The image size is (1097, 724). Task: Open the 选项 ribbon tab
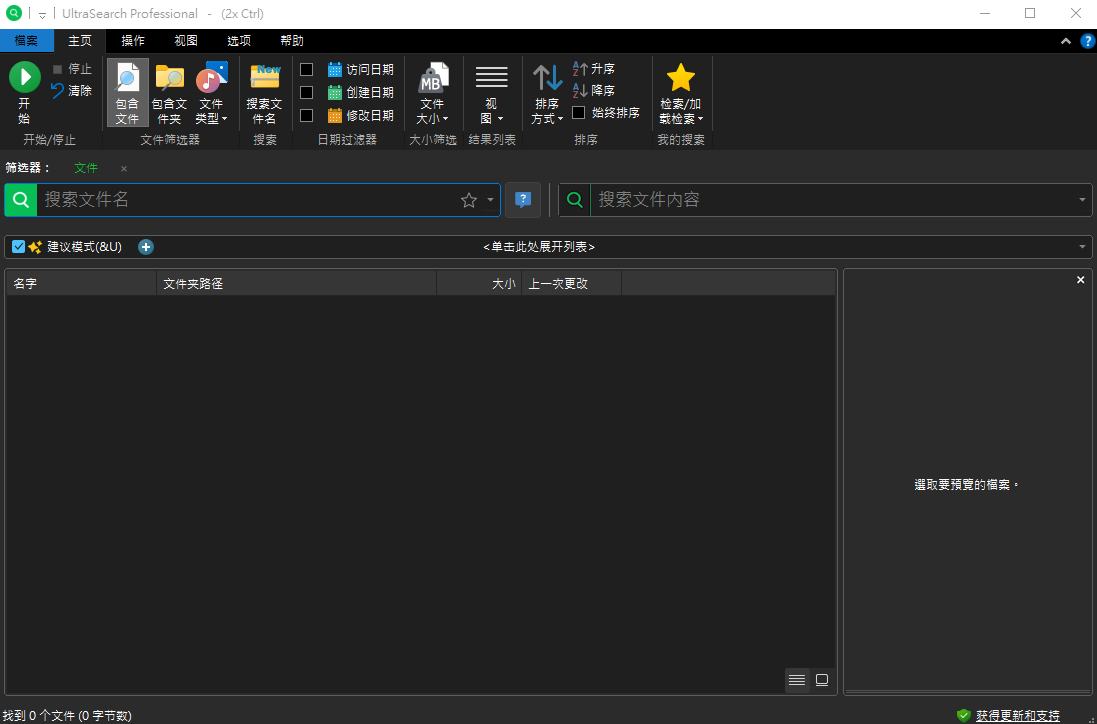click(x=239, y=41)
